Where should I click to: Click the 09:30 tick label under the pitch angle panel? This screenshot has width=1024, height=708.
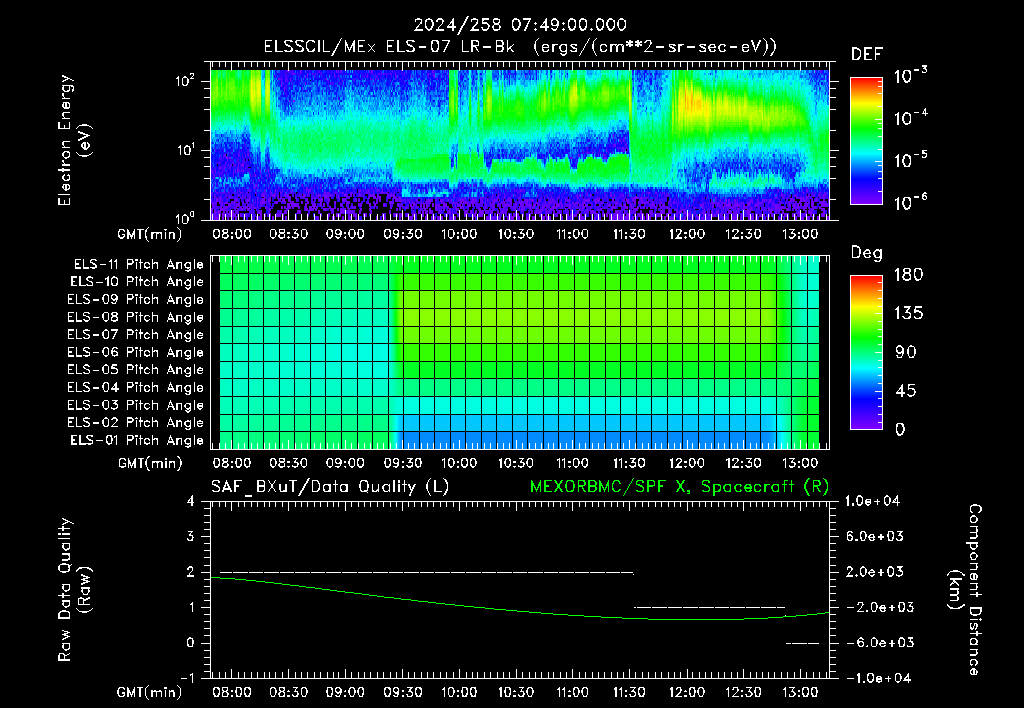click(402, 463)
